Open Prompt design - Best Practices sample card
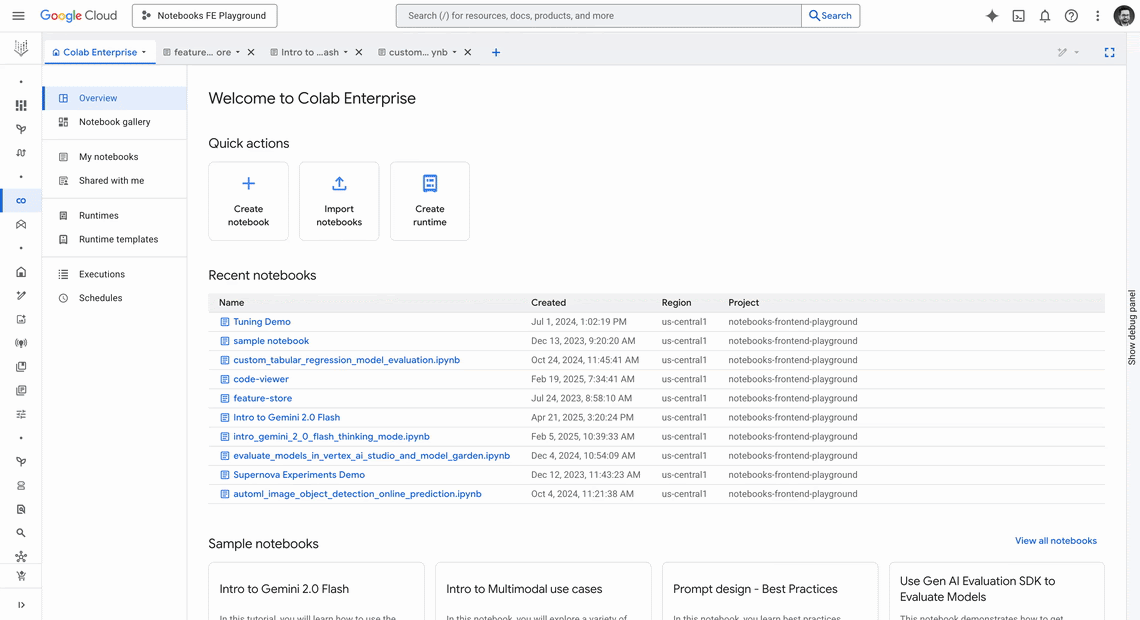Viewport: 1140px width, 620px height. tap(770, 591)
